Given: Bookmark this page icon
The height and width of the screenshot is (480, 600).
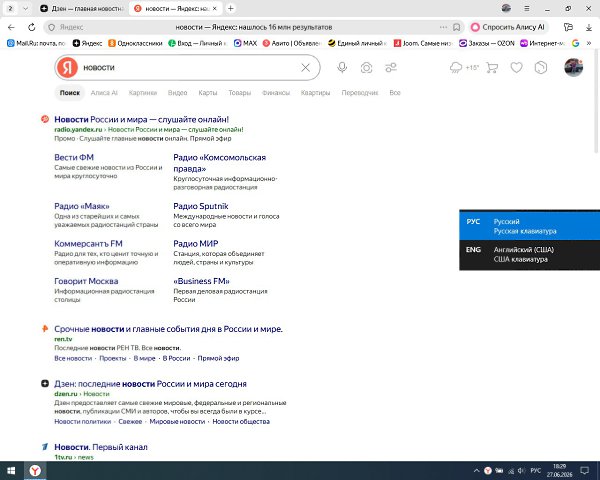Looking at the screenshot, I should (x=456, y=27).
